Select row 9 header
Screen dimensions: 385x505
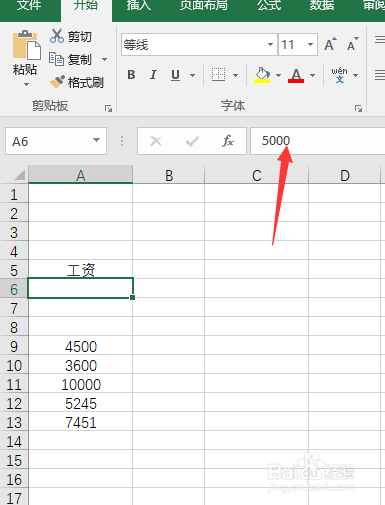[x=14, y=346]
